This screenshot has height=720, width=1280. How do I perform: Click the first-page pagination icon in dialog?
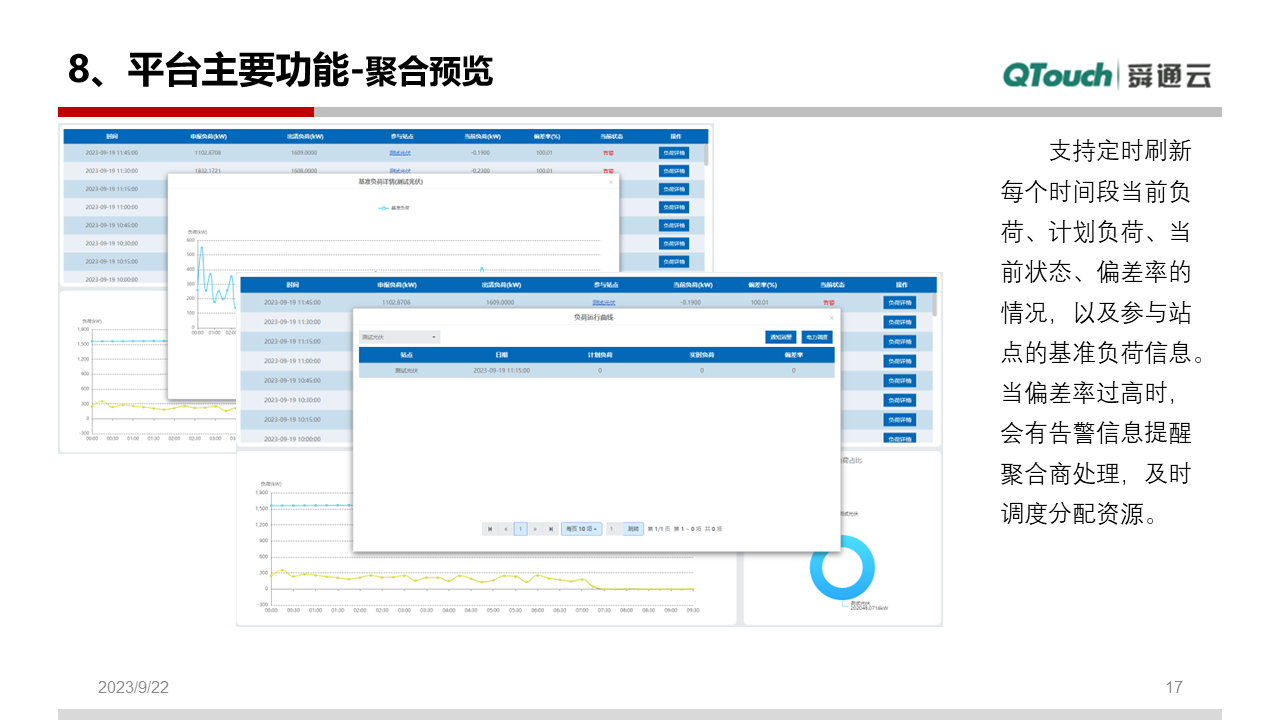click(x=491, y=528)
